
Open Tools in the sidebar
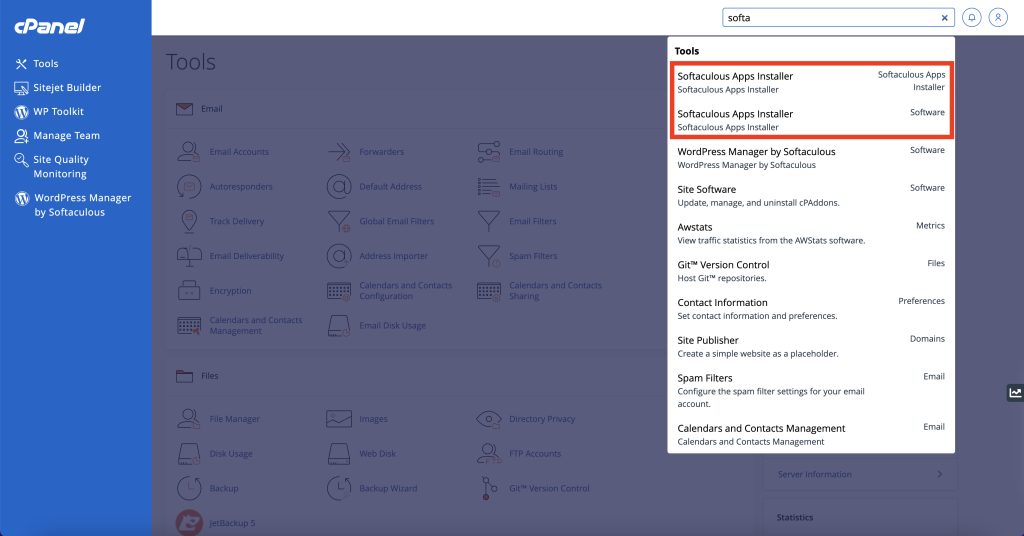coord(37,63)
